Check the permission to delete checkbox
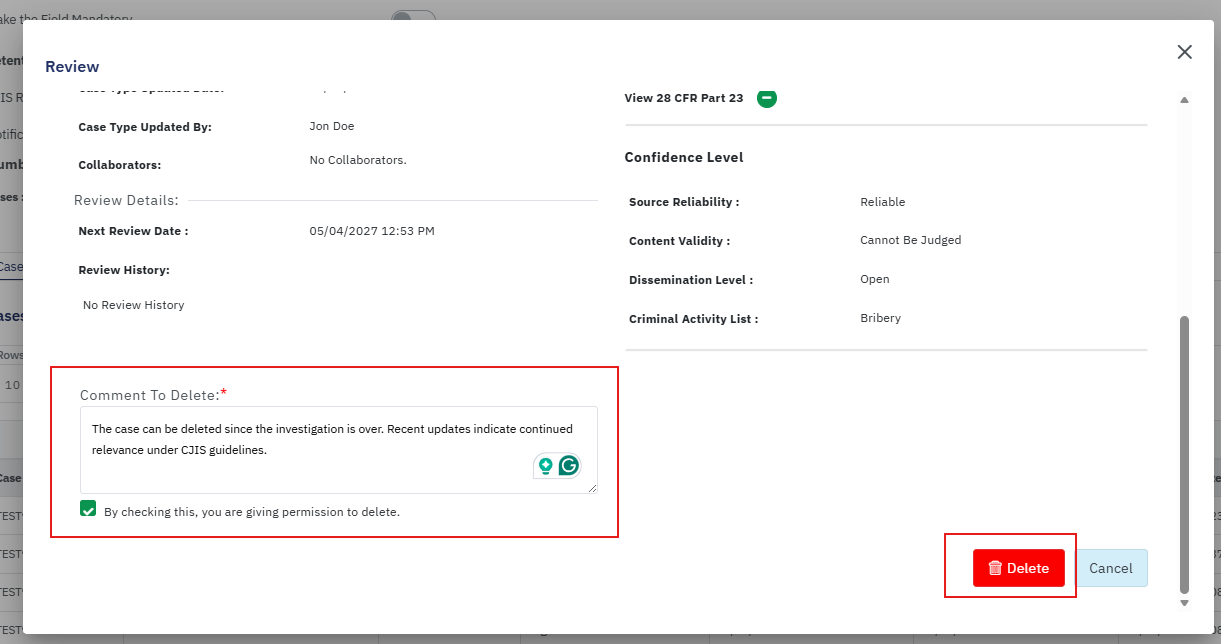The image size is (1221, 644). tap(88, 510)
